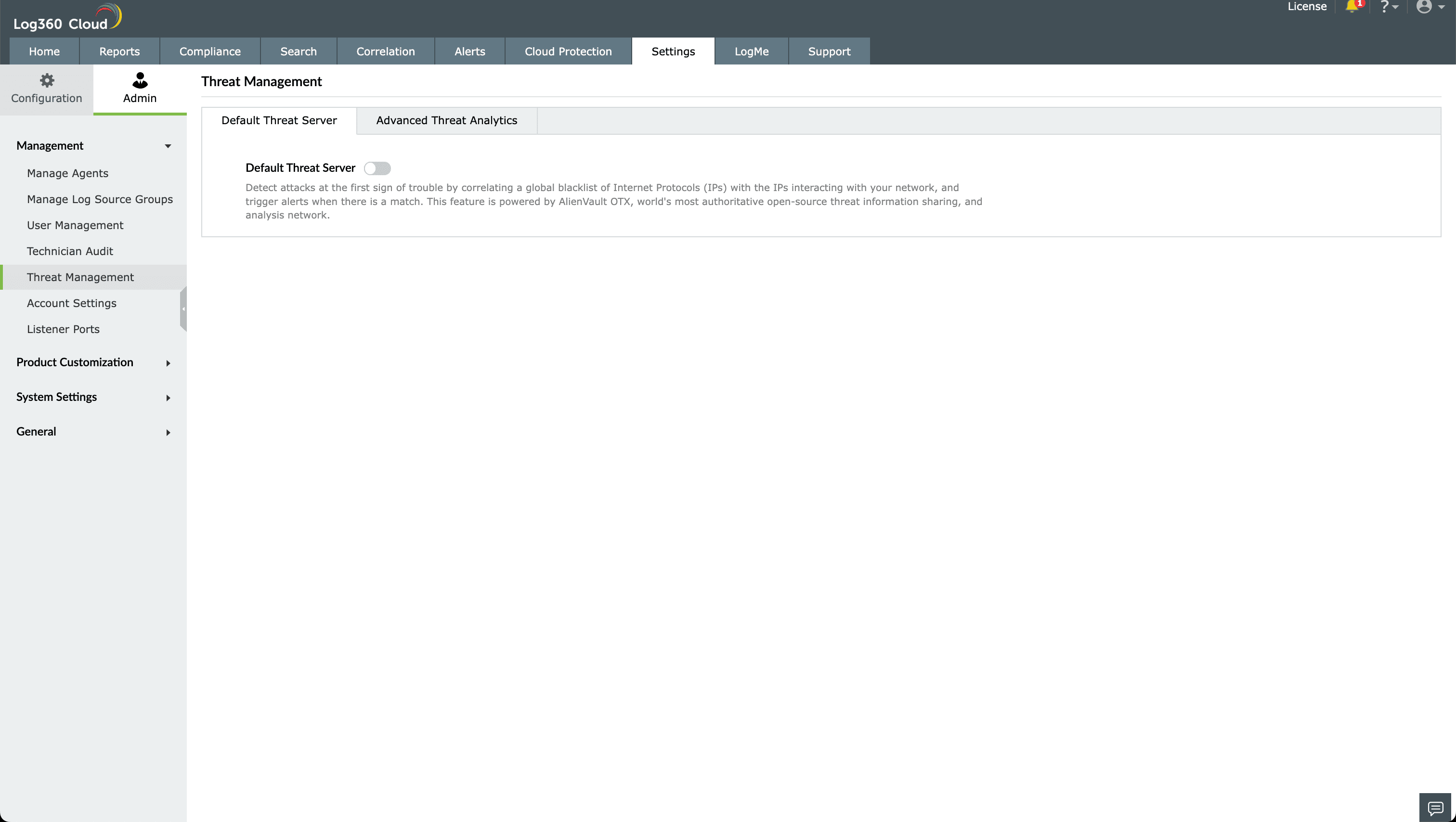Collapse the sidebar using handle arrow
The image size is (1456, 822).
183,309
